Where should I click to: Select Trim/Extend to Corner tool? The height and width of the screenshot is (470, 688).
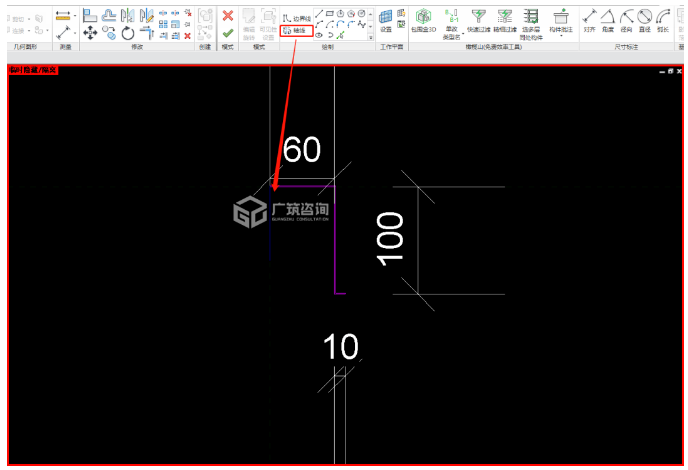147,32
